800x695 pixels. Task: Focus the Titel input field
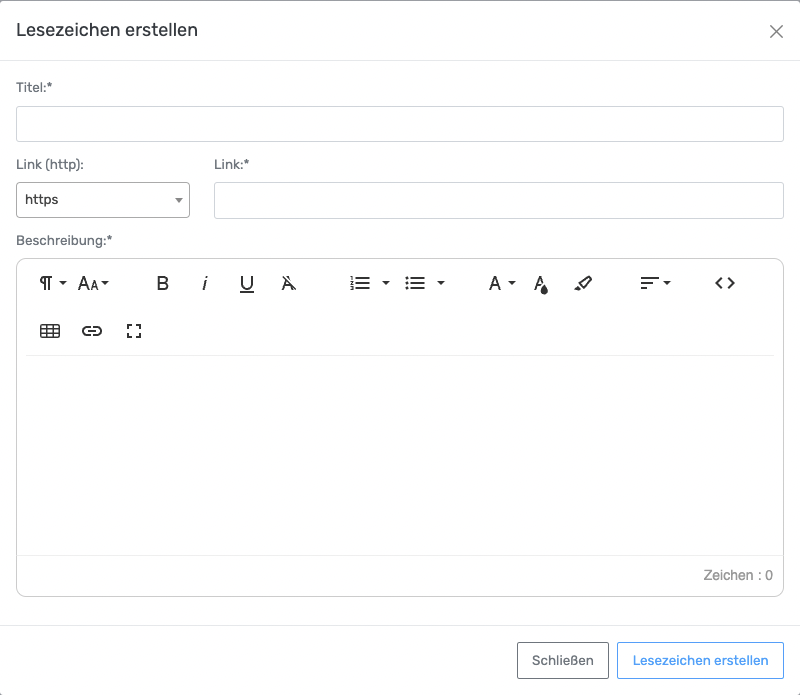400,124
